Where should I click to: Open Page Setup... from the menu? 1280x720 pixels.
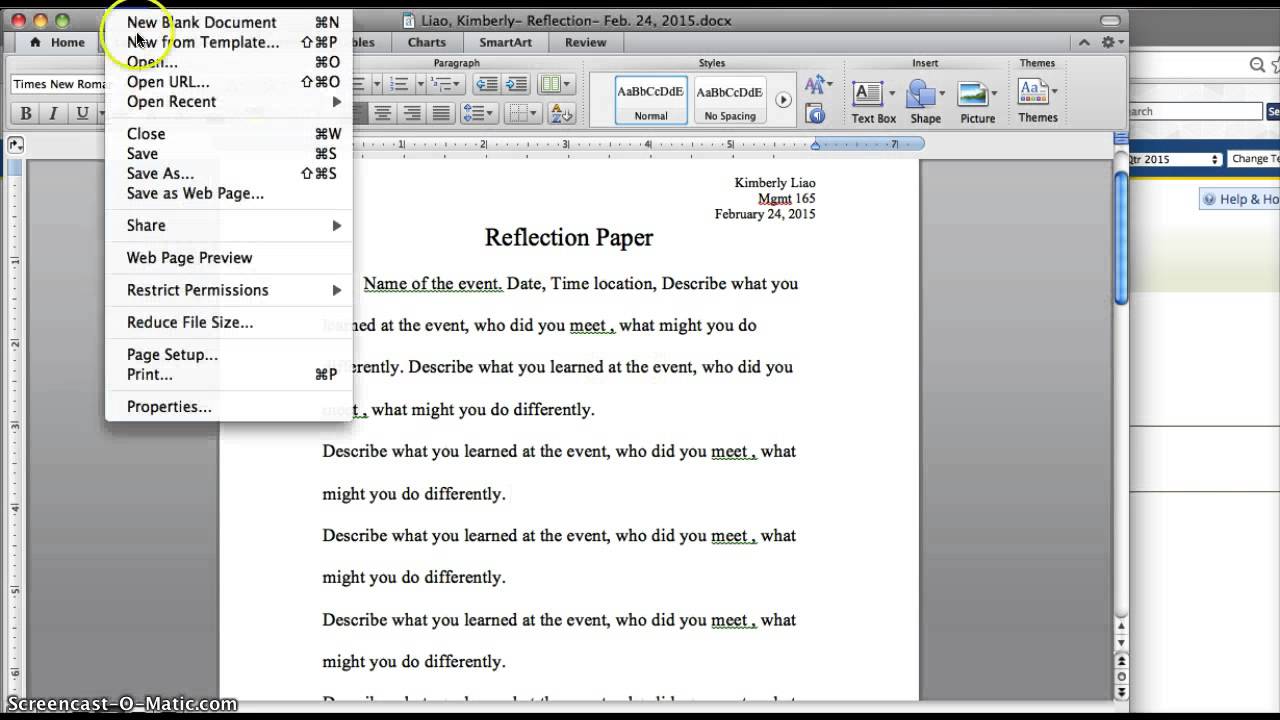click(x=229, y=354)
